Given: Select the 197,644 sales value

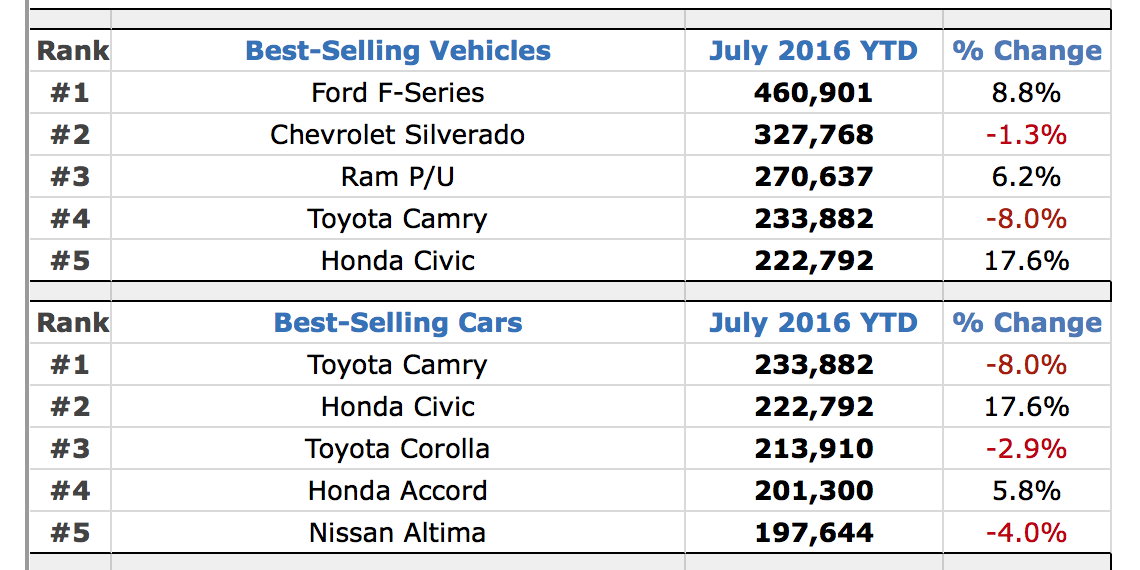Looking at the screenshot, I should pos(813,533).
